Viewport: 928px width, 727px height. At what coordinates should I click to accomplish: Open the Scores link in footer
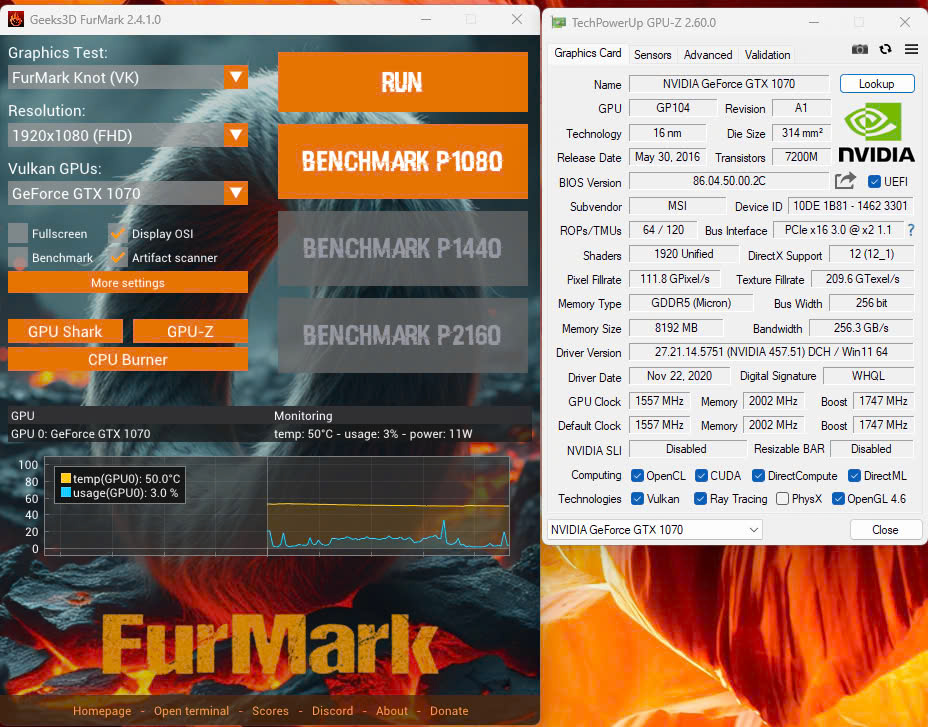[x=270, y=711]
